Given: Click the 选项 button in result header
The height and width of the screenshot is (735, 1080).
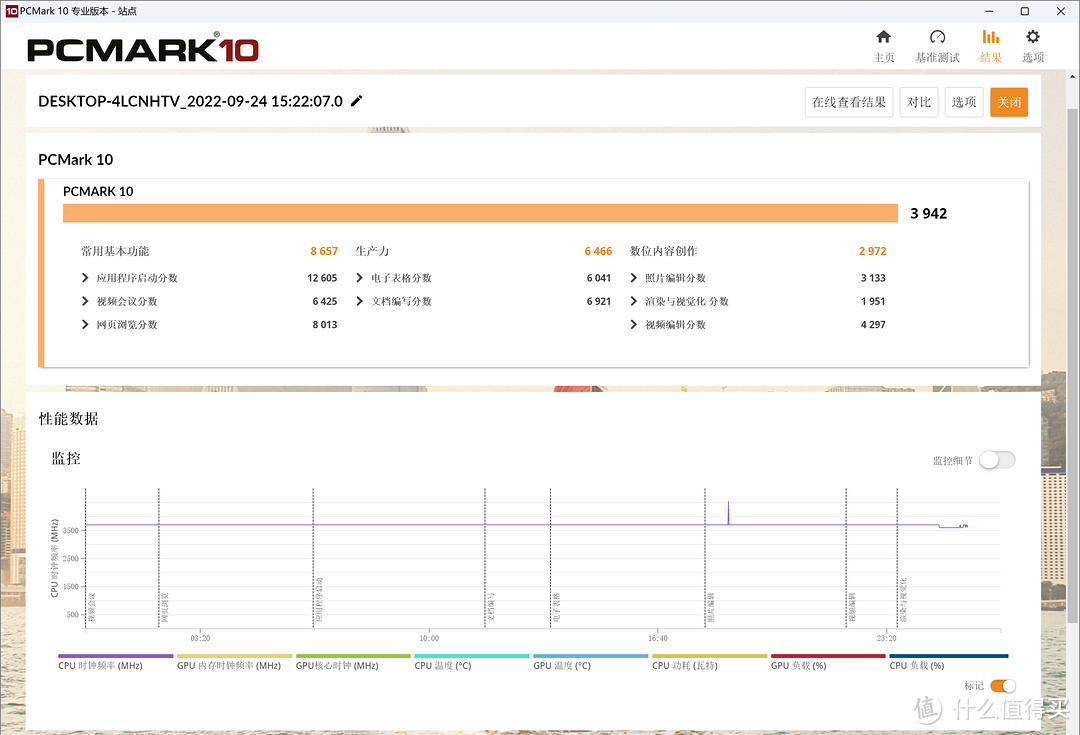Looking at the screenshot, I should tap(964, 102).
